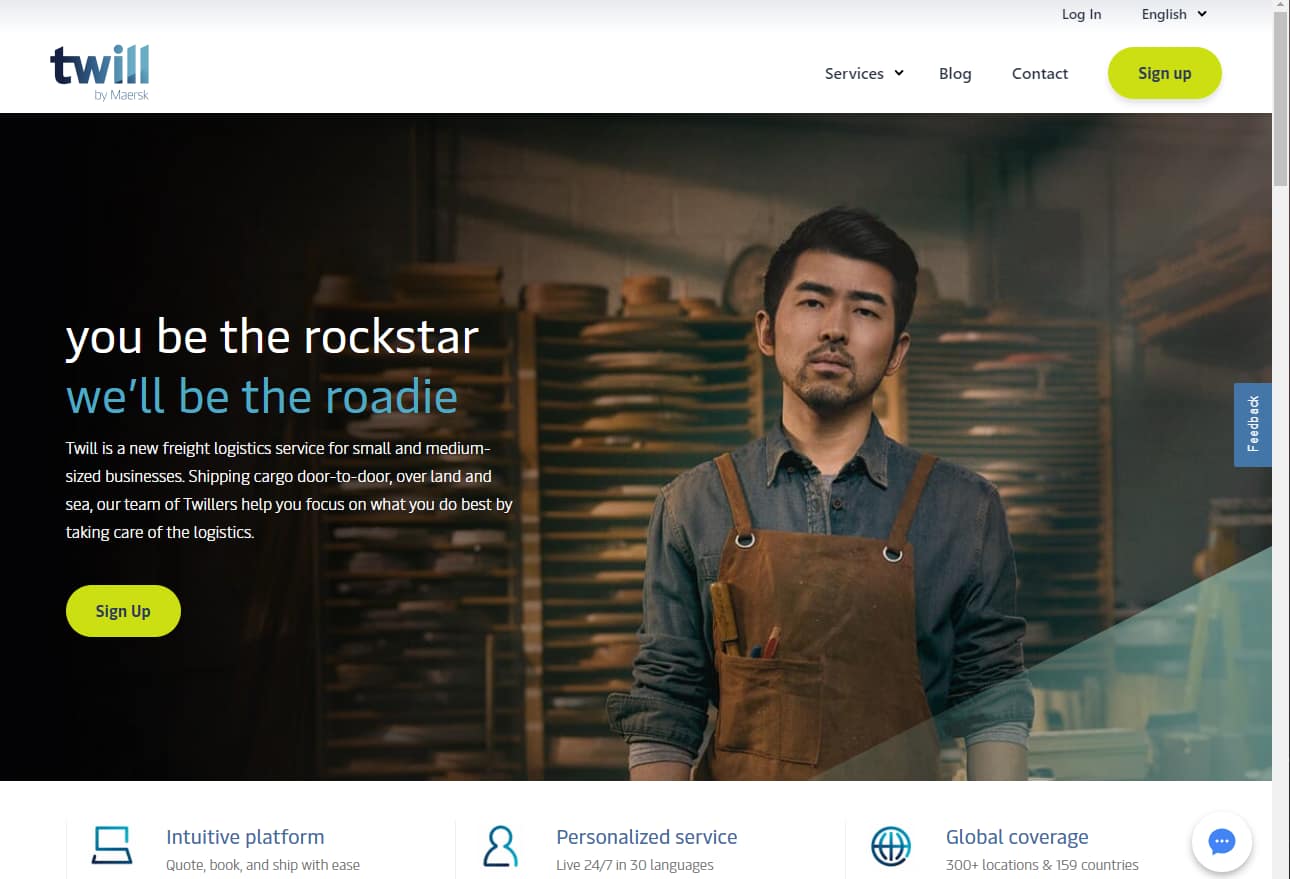Image resolution: width=1290 pixels, height=879 pixels.
Task: Open the Contact menu item
Action: pyautogui.click(x=1039, y=73)
